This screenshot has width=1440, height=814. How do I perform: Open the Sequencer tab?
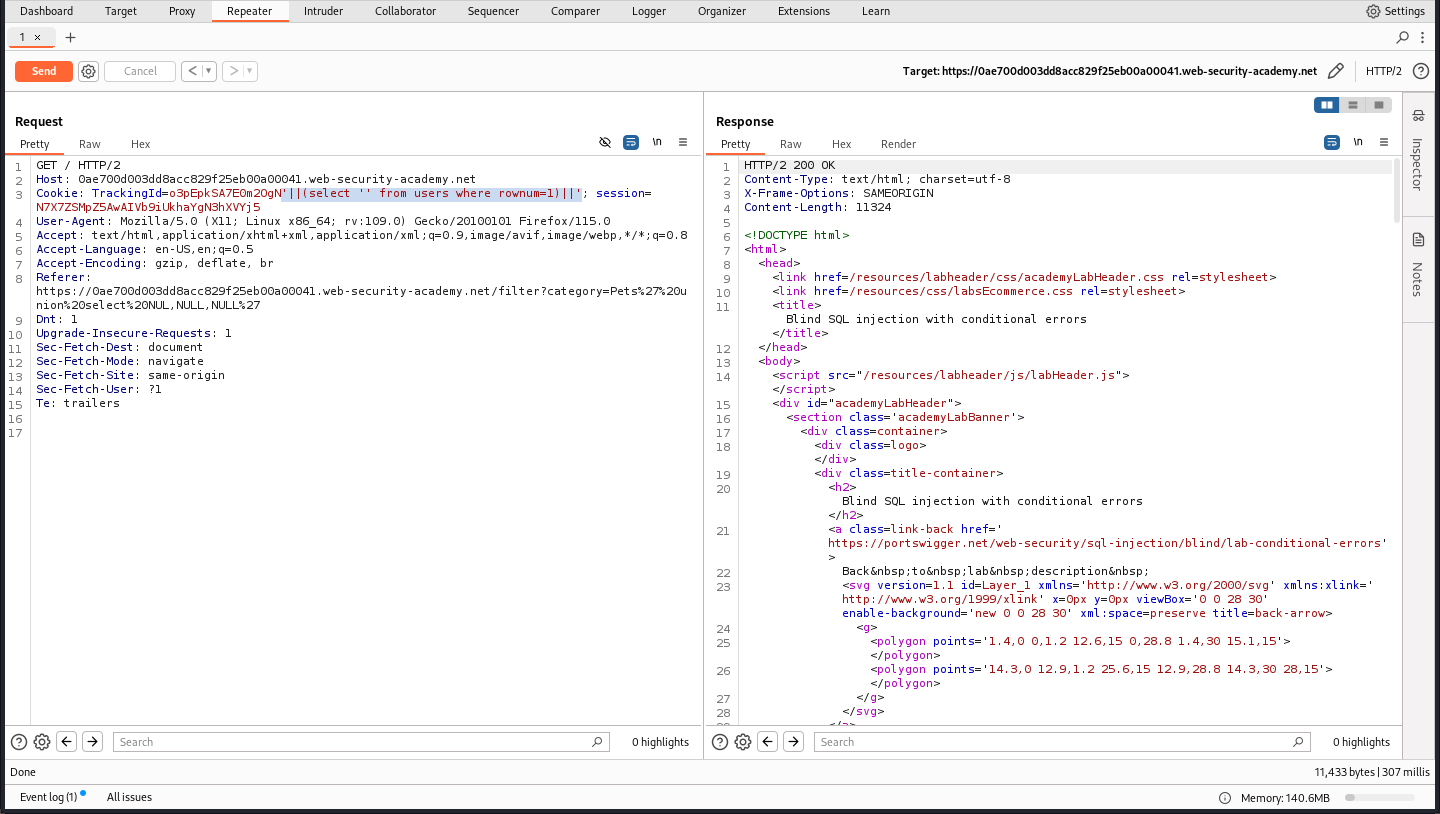(x=493, y=11)
